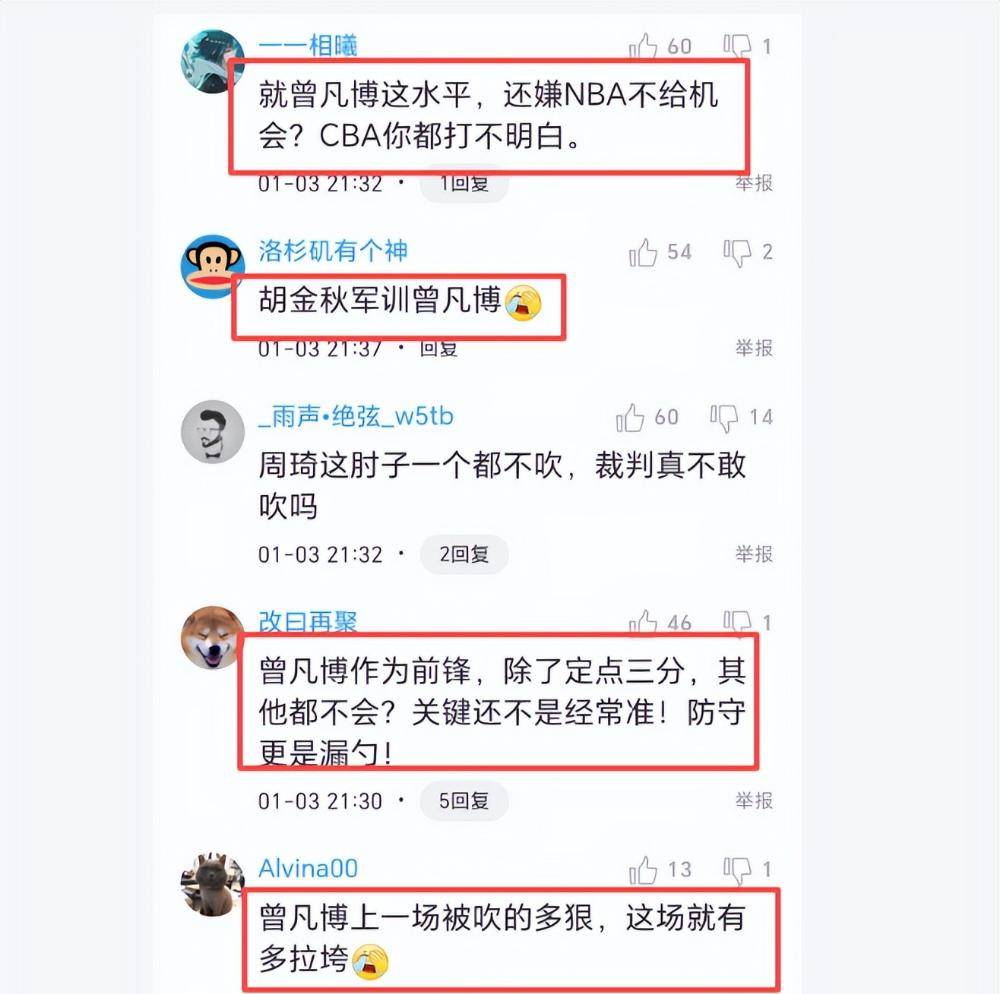This screenshot has height=994, width=1000.
Task: Expand the 1回复 replies under first comment
Action: pos(464,185)
